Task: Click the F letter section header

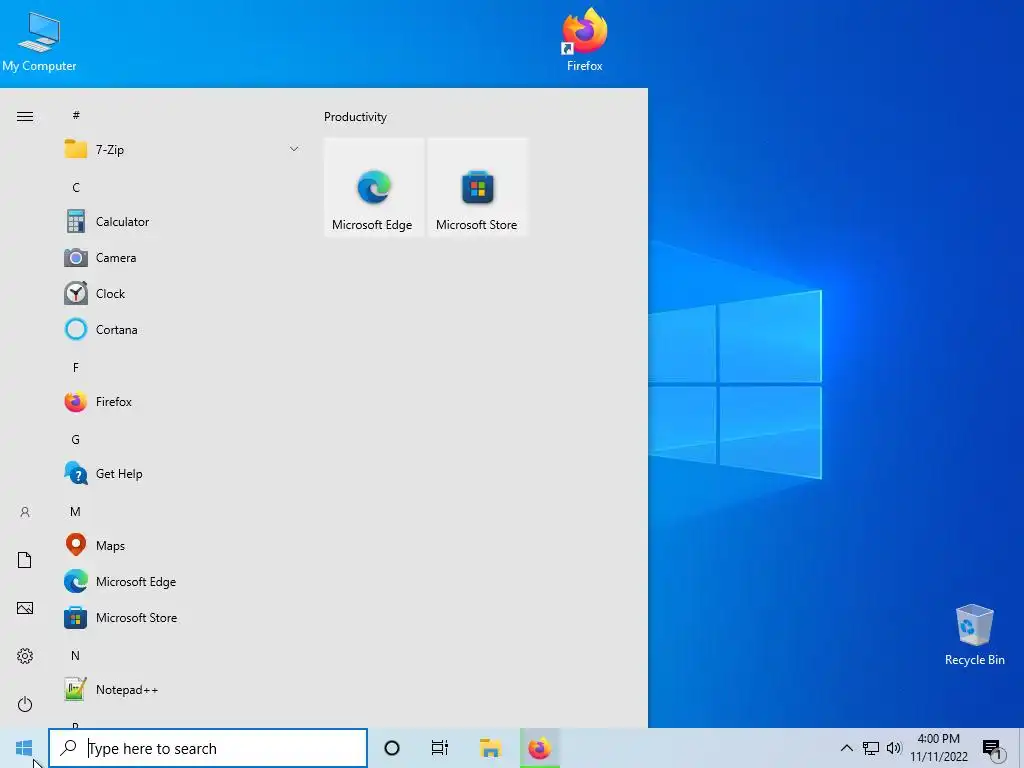Action: point(76,368)
